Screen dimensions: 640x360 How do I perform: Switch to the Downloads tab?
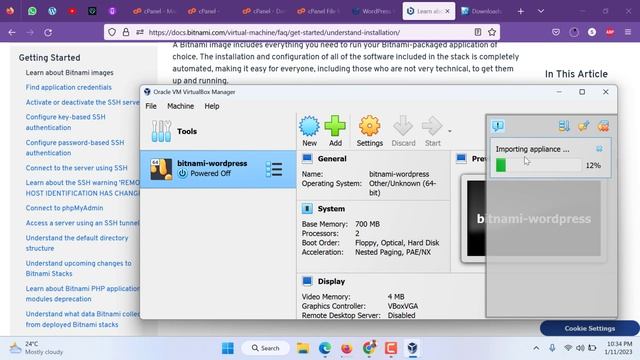[482, 11]
